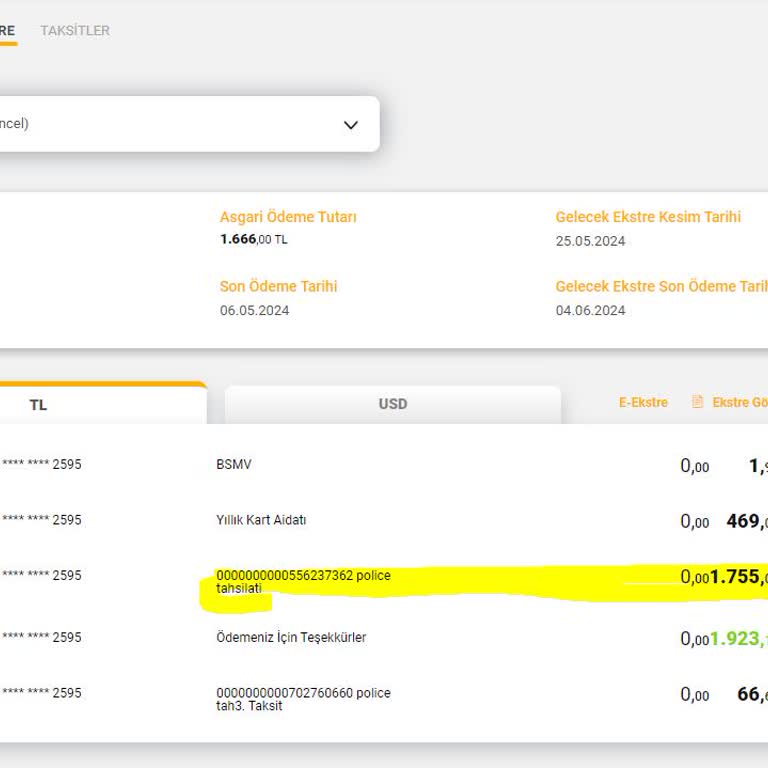Open the statement period combo box

coord(180,124)
